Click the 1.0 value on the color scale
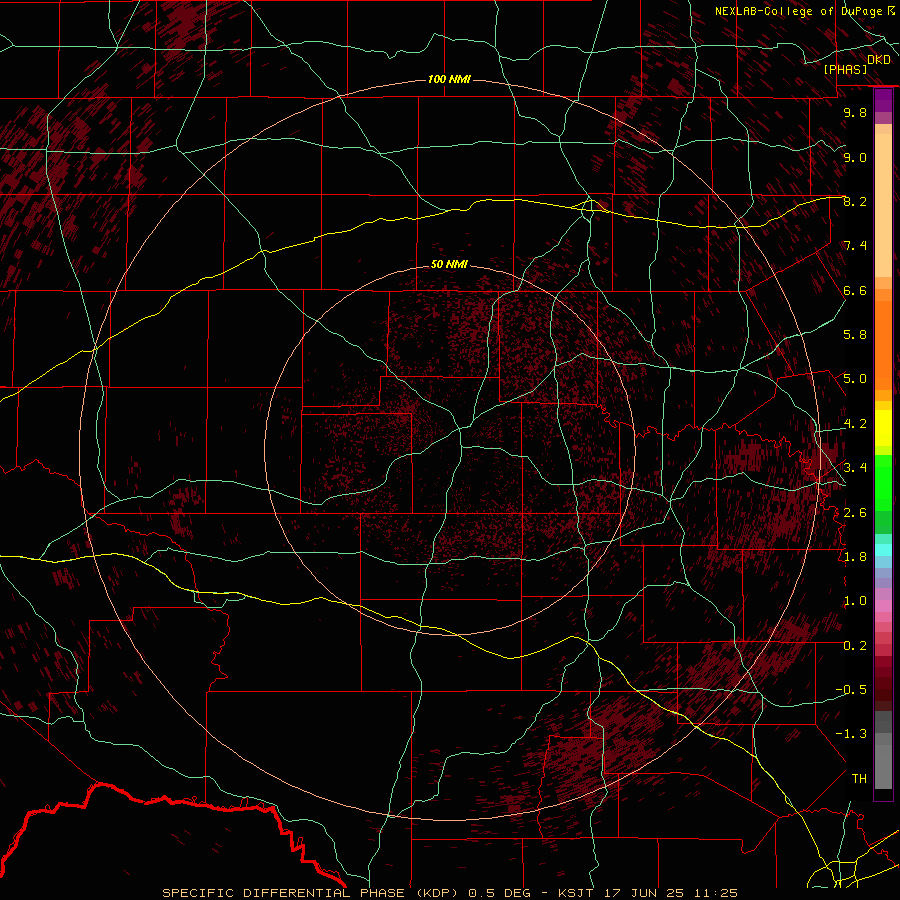 855,601
